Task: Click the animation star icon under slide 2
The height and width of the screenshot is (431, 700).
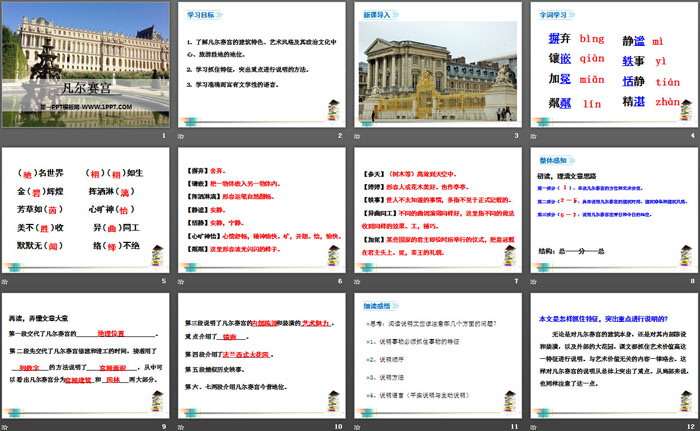Action: click(x=181, y=136)
